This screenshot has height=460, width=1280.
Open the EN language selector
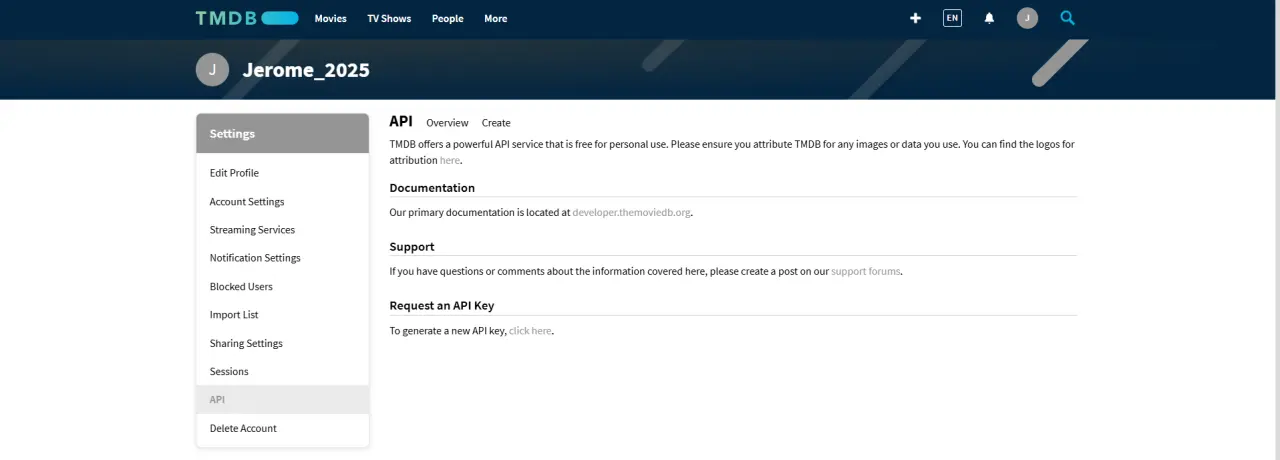coord(952,18)
